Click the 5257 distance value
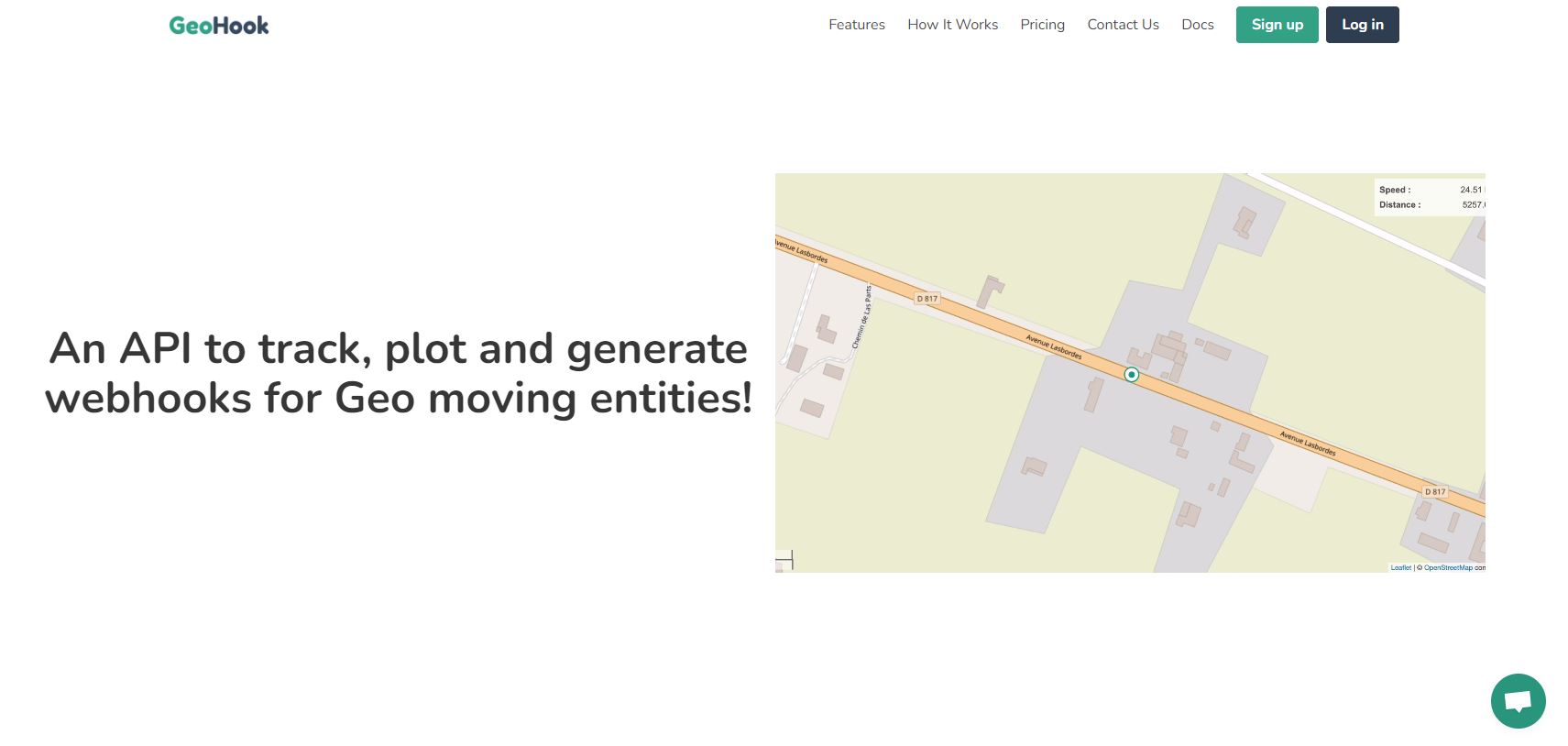Screen dimensions: 1568x746 click(1473, 204)
